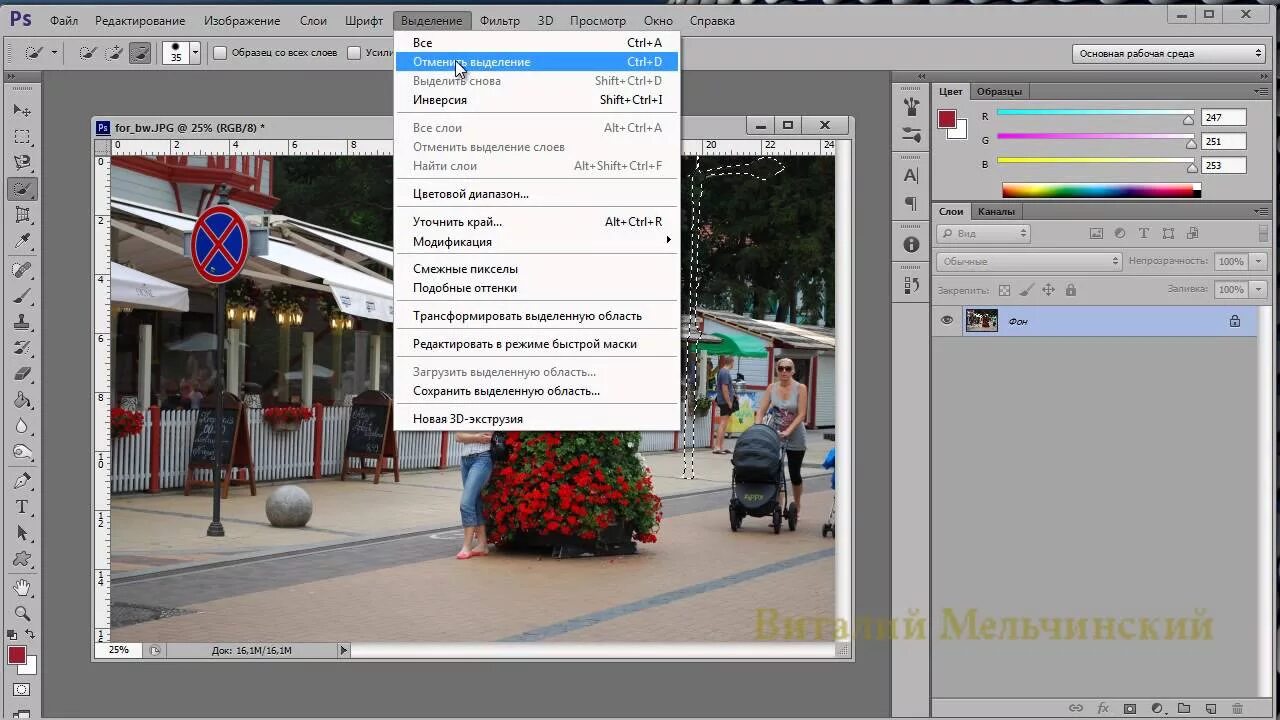Viewport: 1280px width, 720px height.
Task: Toggle lock all in Закрепить row
Action: 1070,290
